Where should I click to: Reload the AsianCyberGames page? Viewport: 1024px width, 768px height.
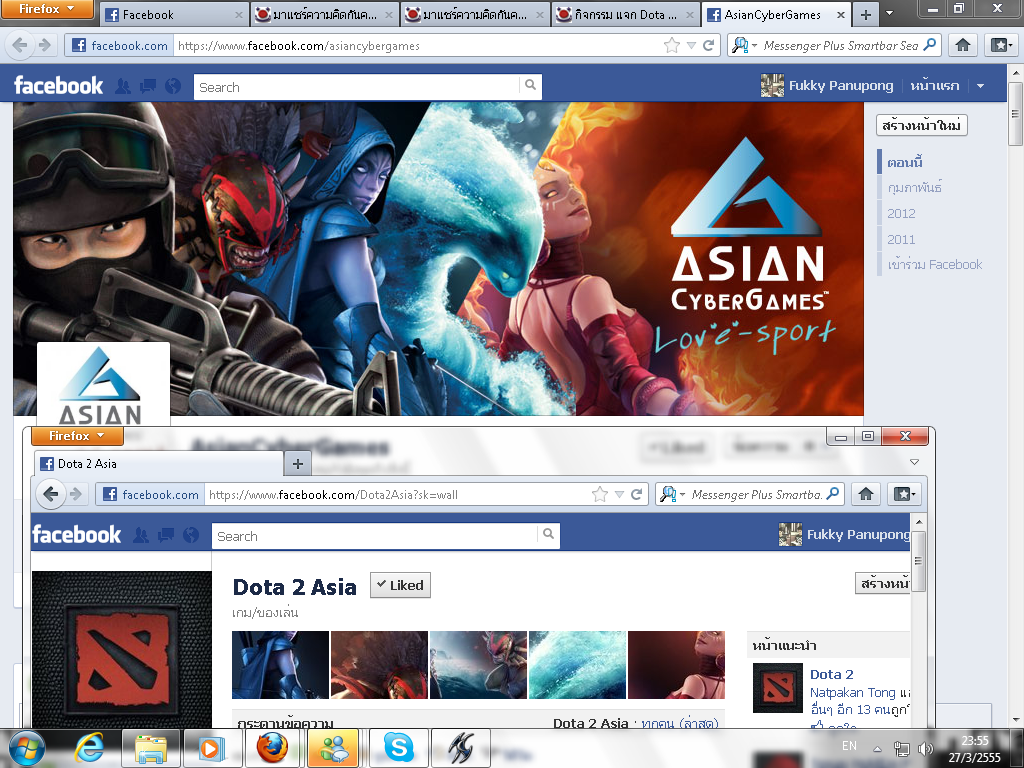click(709, 45)
